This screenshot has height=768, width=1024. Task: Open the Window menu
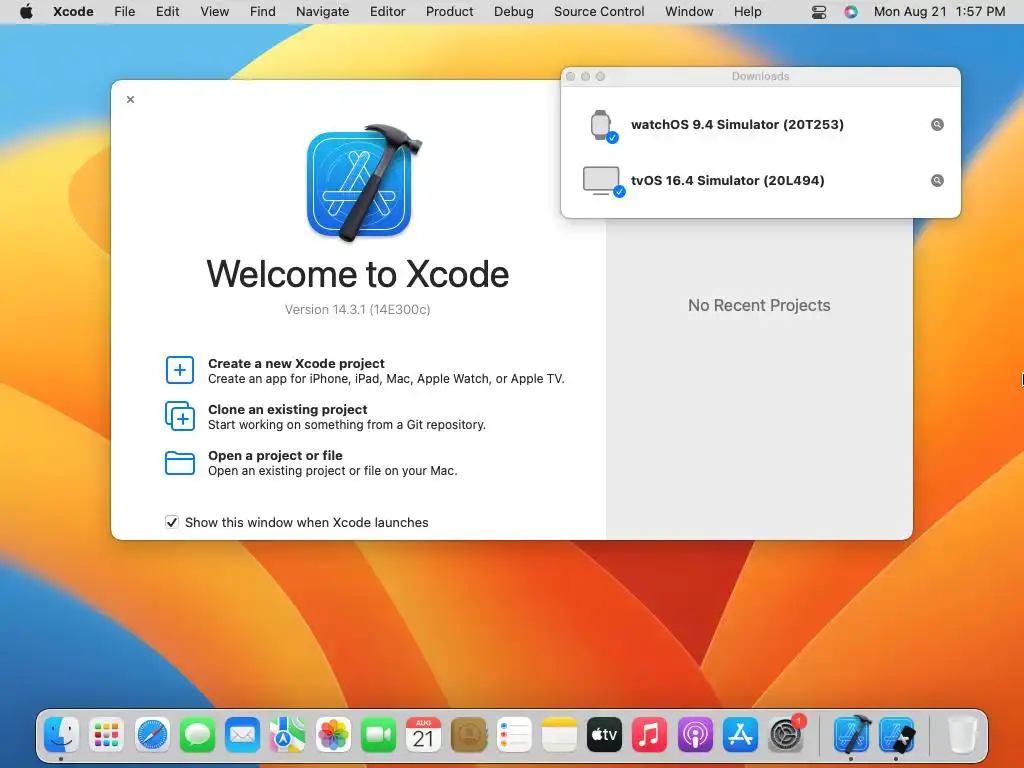[x=689, y=12]
